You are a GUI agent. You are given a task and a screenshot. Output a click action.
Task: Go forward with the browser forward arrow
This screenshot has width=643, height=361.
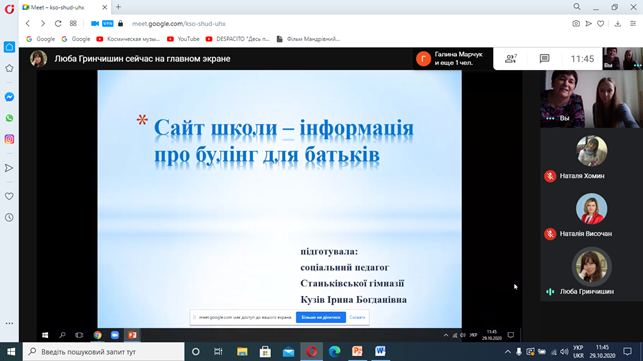(43, 23)
